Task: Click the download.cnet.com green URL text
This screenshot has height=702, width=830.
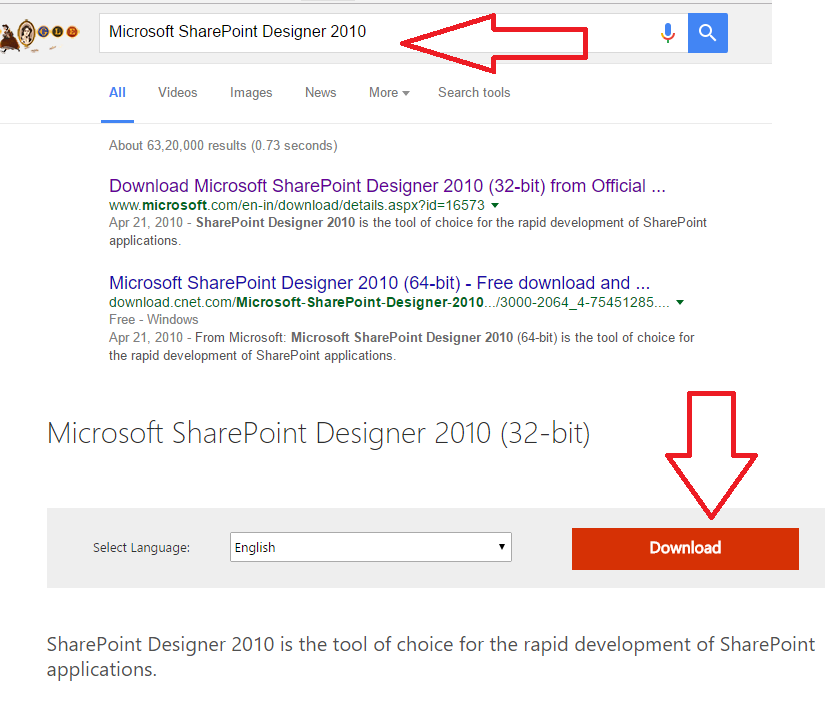Action: click(x=389, y=302)
